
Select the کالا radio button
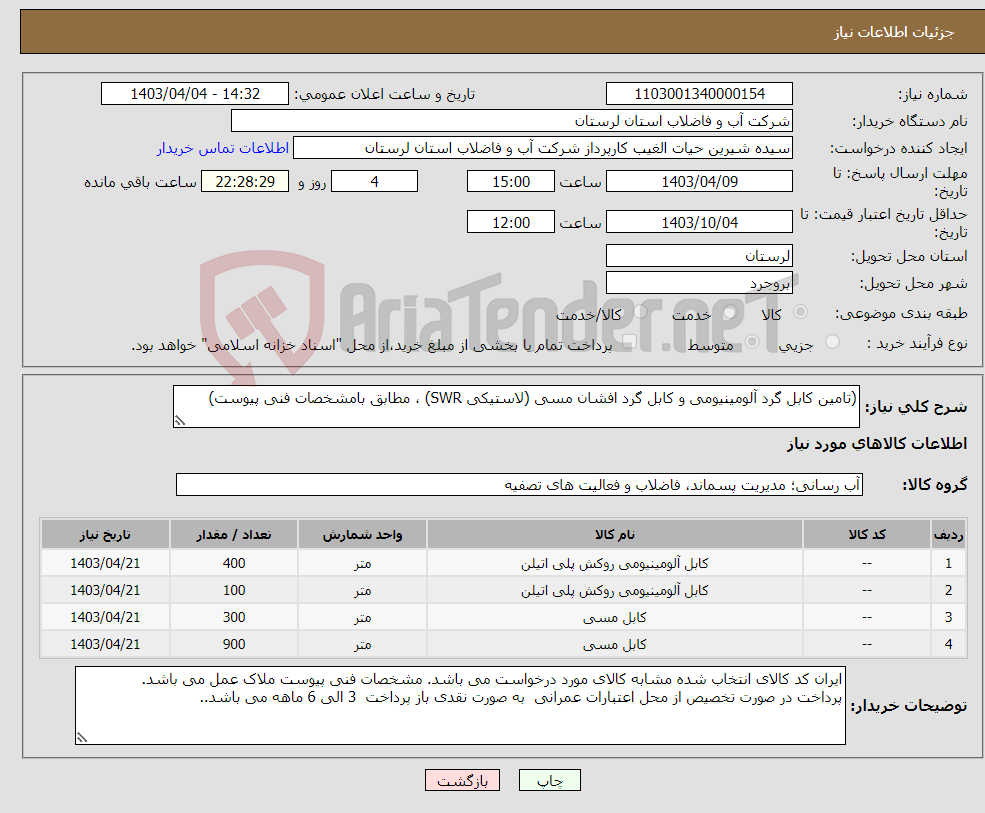tap(800, 312)
